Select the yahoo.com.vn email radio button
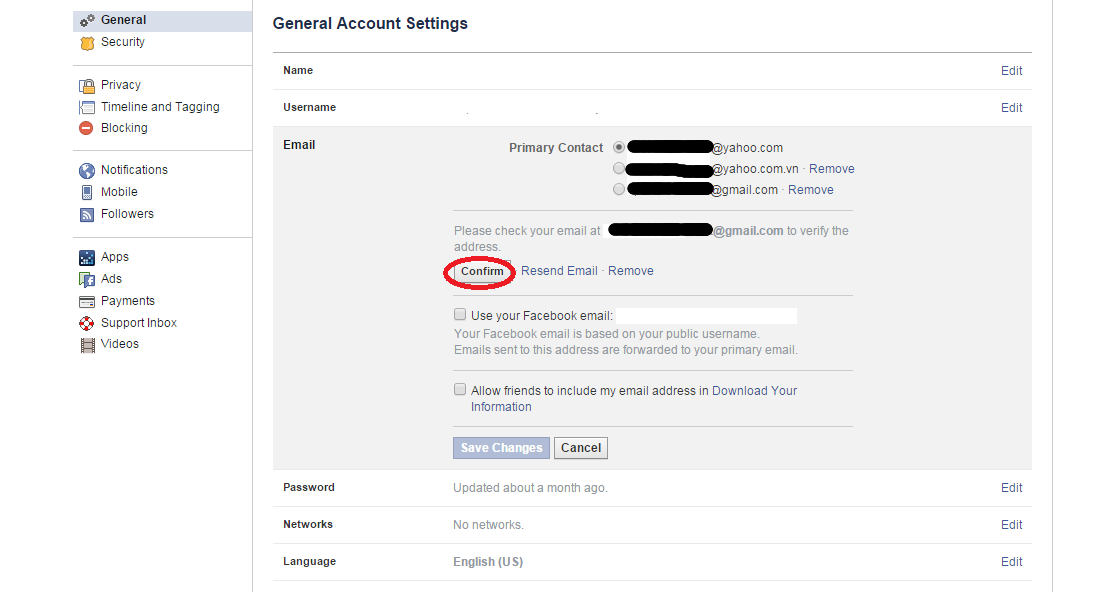The image size is (1103, 592). coord(618,168)
